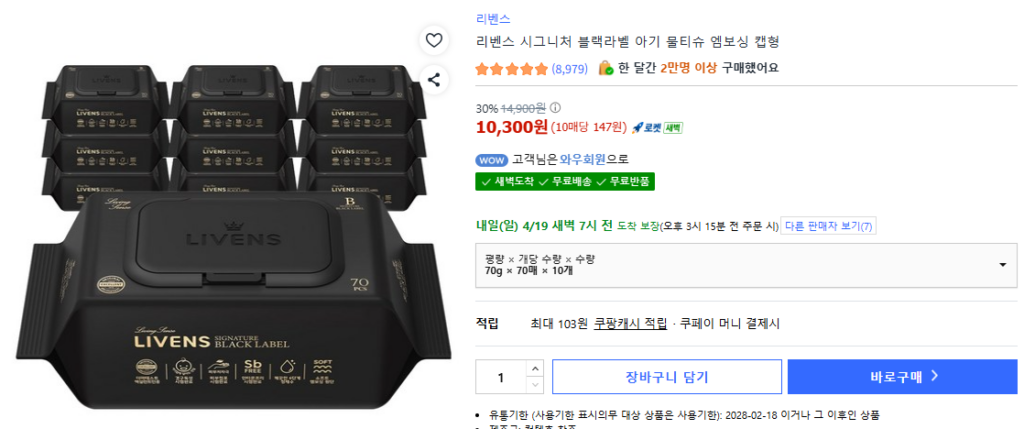Viewport: 1024px width, 429px height.
Task: Click the five-star rating icons
Action: (511, 68)
